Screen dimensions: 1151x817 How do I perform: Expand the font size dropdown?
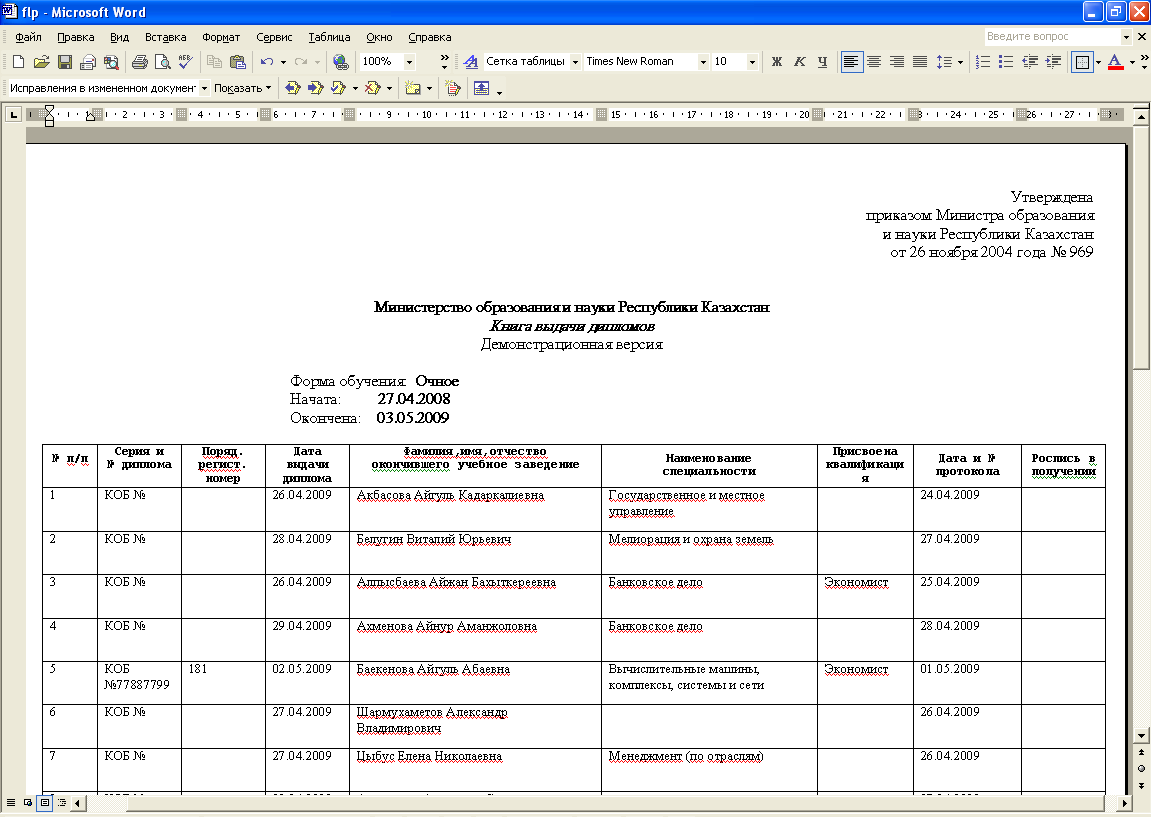[x=752, y=62]
